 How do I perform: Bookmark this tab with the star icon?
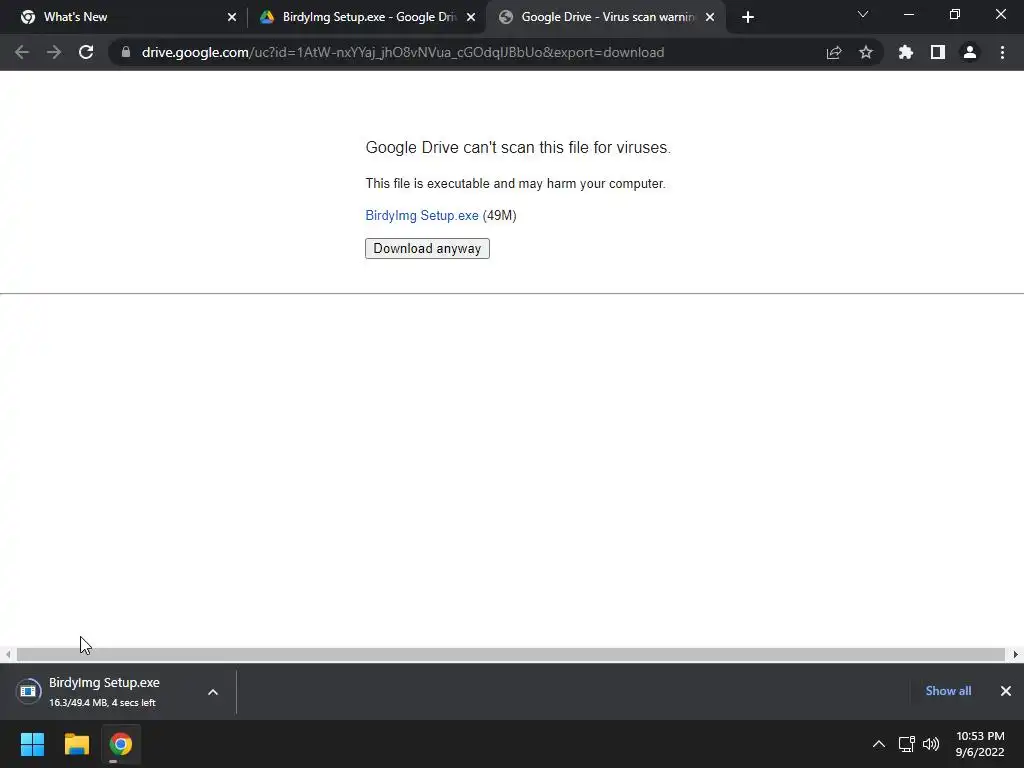coord(866,52)
